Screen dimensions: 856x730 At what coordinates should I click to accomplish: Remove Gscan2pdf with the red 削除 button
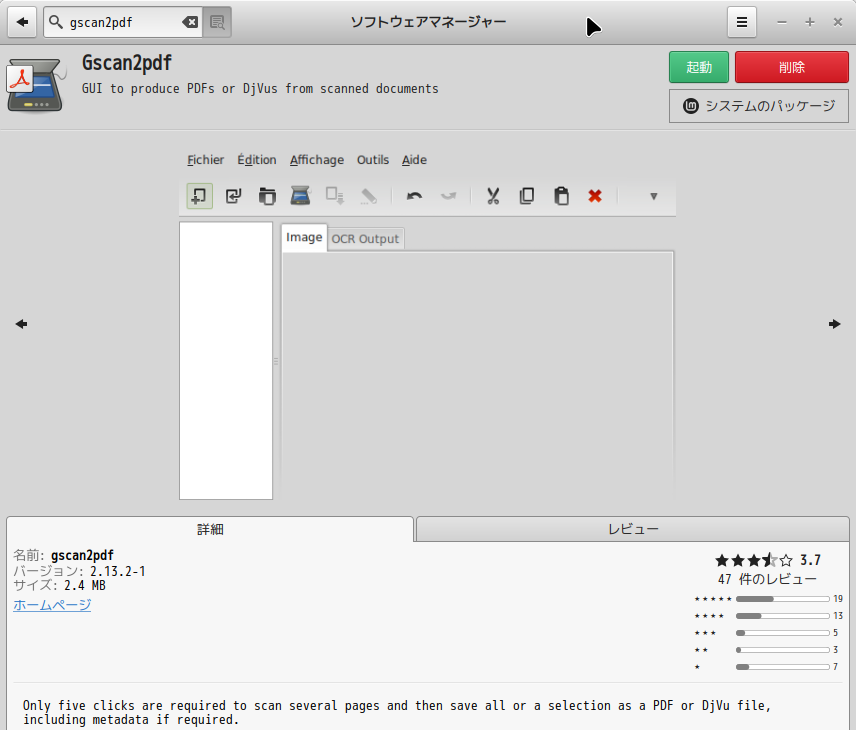(x=792, y=67)
